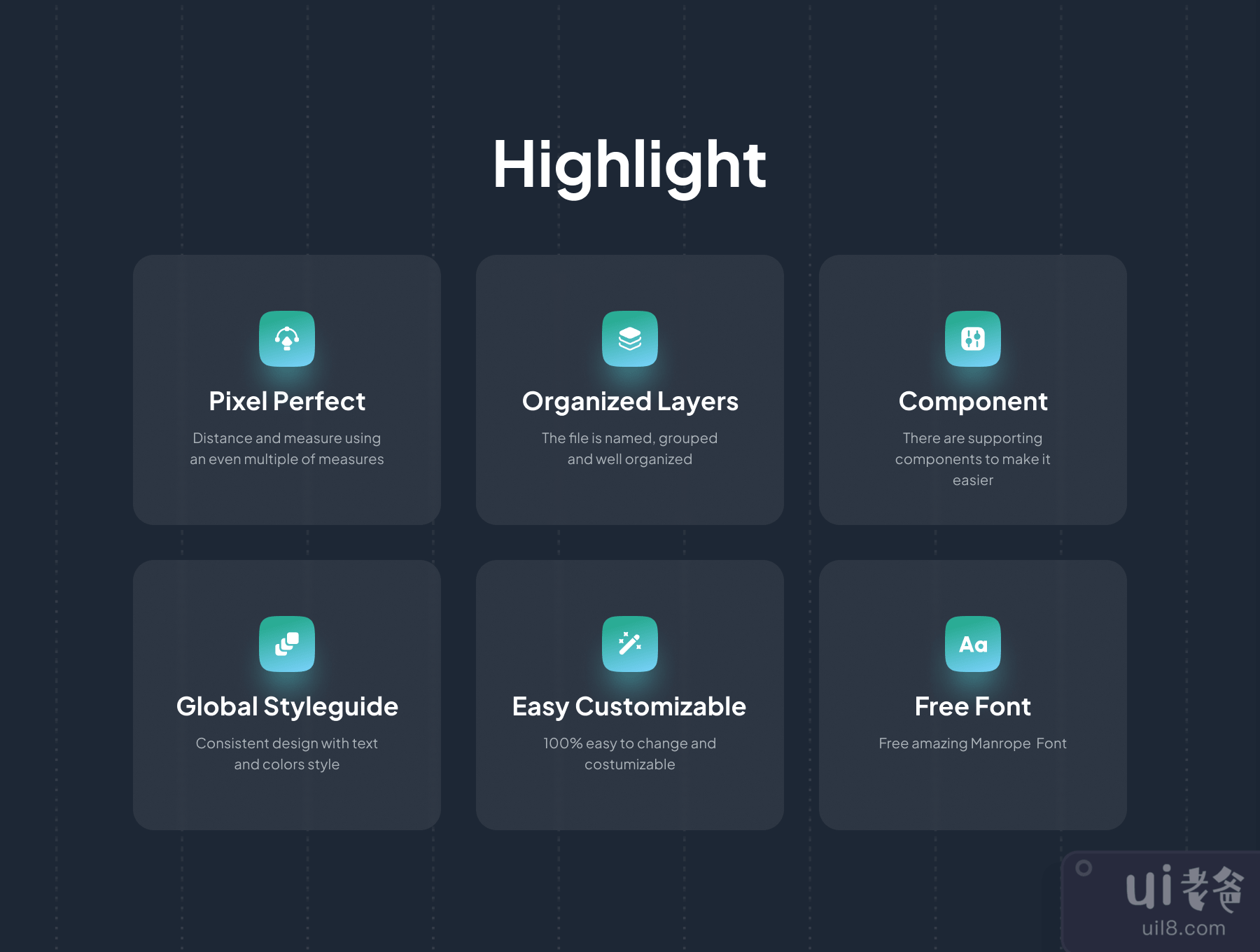This screenshot has width=1260, height=952.
Task: Click the small circle in watermark badge
Action: coord(1084,868)
